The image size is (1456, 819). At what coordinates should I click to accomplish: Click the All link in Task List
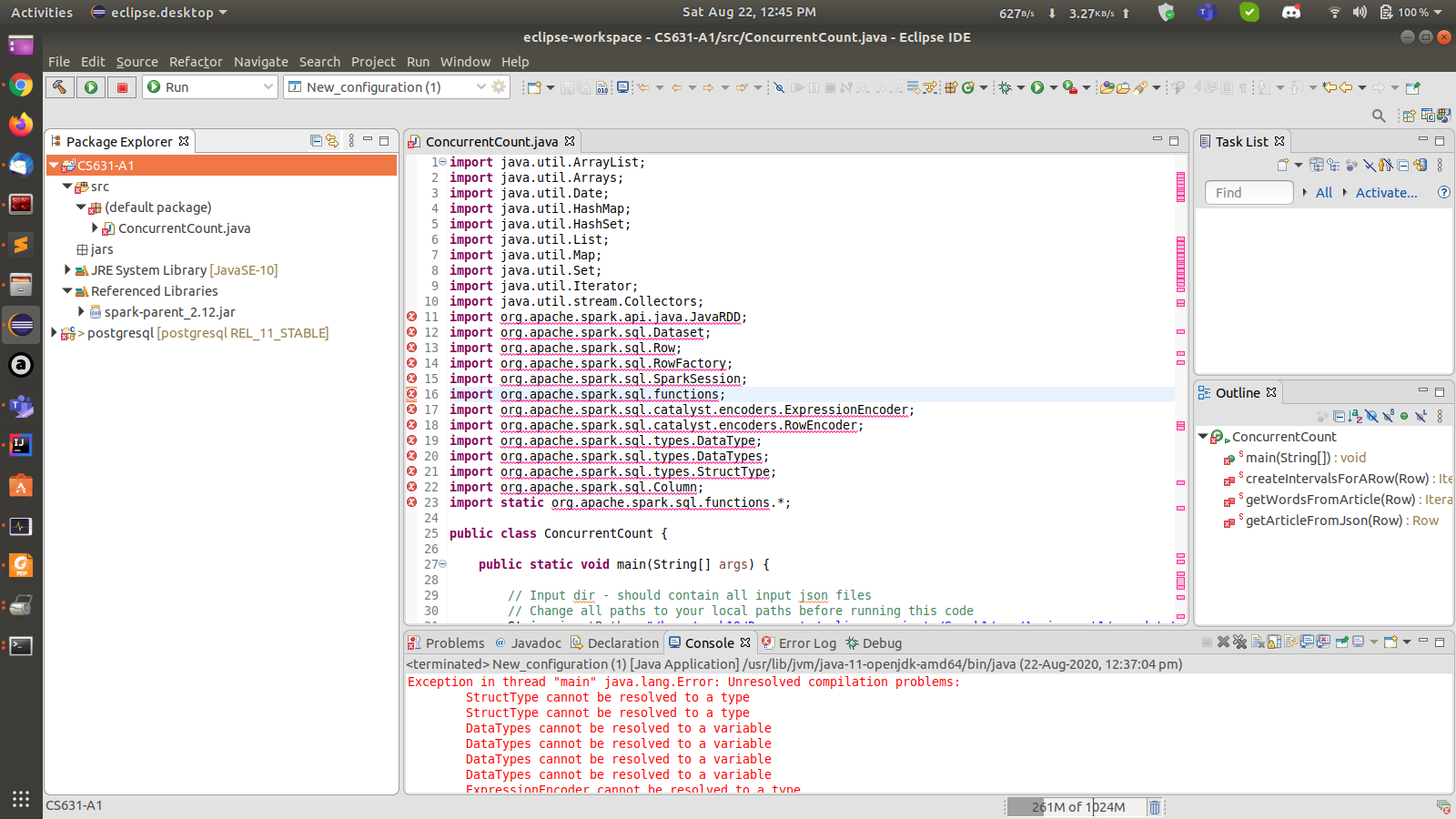tap(1323, 193)
